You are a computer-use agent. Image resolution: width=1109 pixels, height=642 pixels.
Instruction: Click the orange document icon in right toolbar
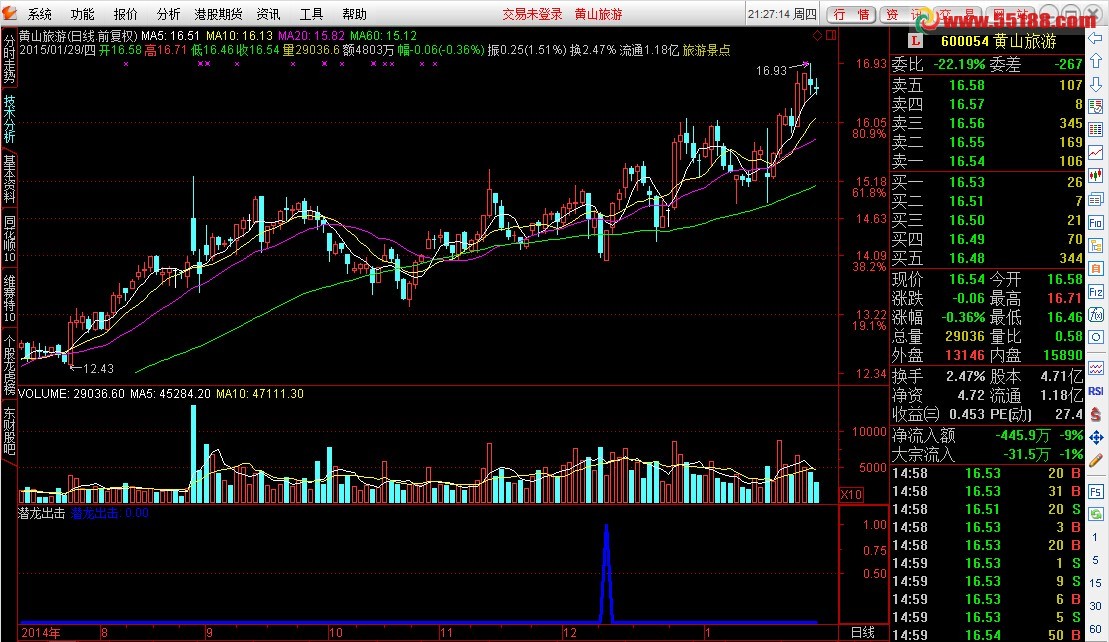click(1096, 269)
